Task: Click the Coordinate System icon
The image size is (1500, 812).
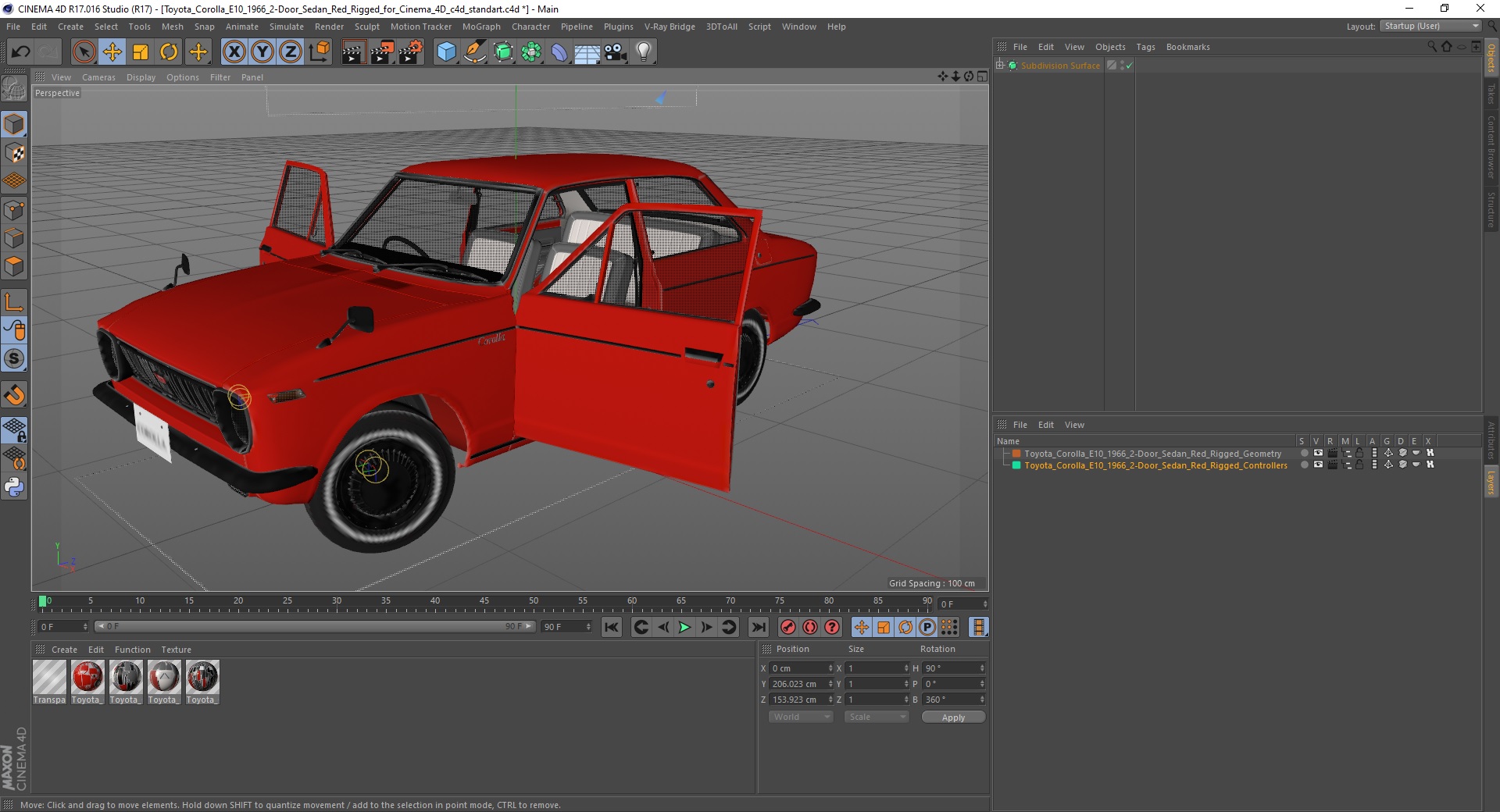Action: click(320, 52)
